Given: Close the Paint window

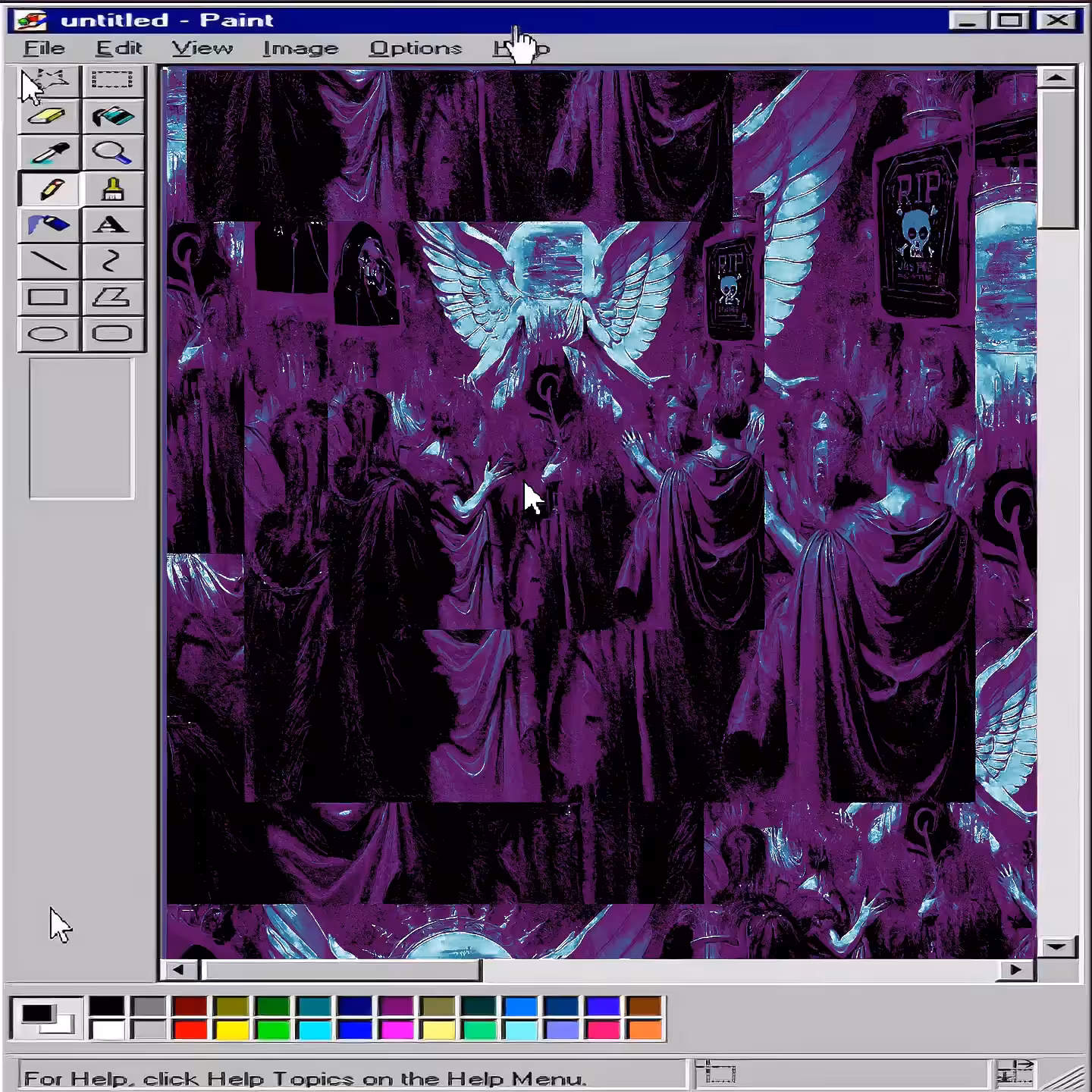Looking at the screenshot, I should (1057, 20).
